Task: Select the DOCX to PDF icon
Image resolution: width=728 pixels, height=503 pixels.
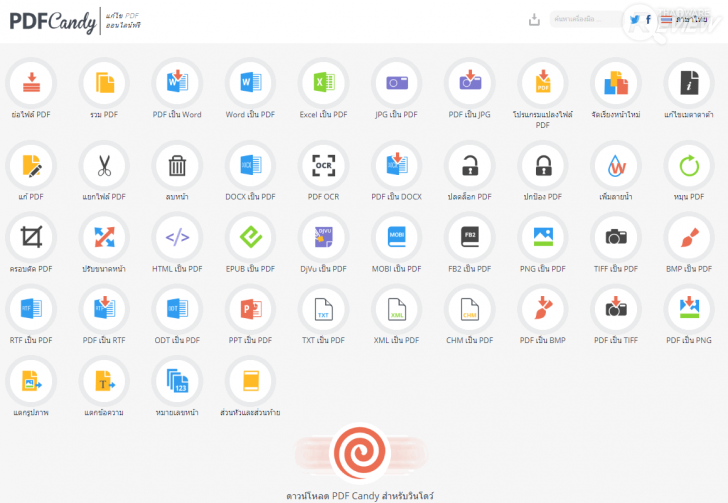Action: pyautogui.click(x=251, y=165)
